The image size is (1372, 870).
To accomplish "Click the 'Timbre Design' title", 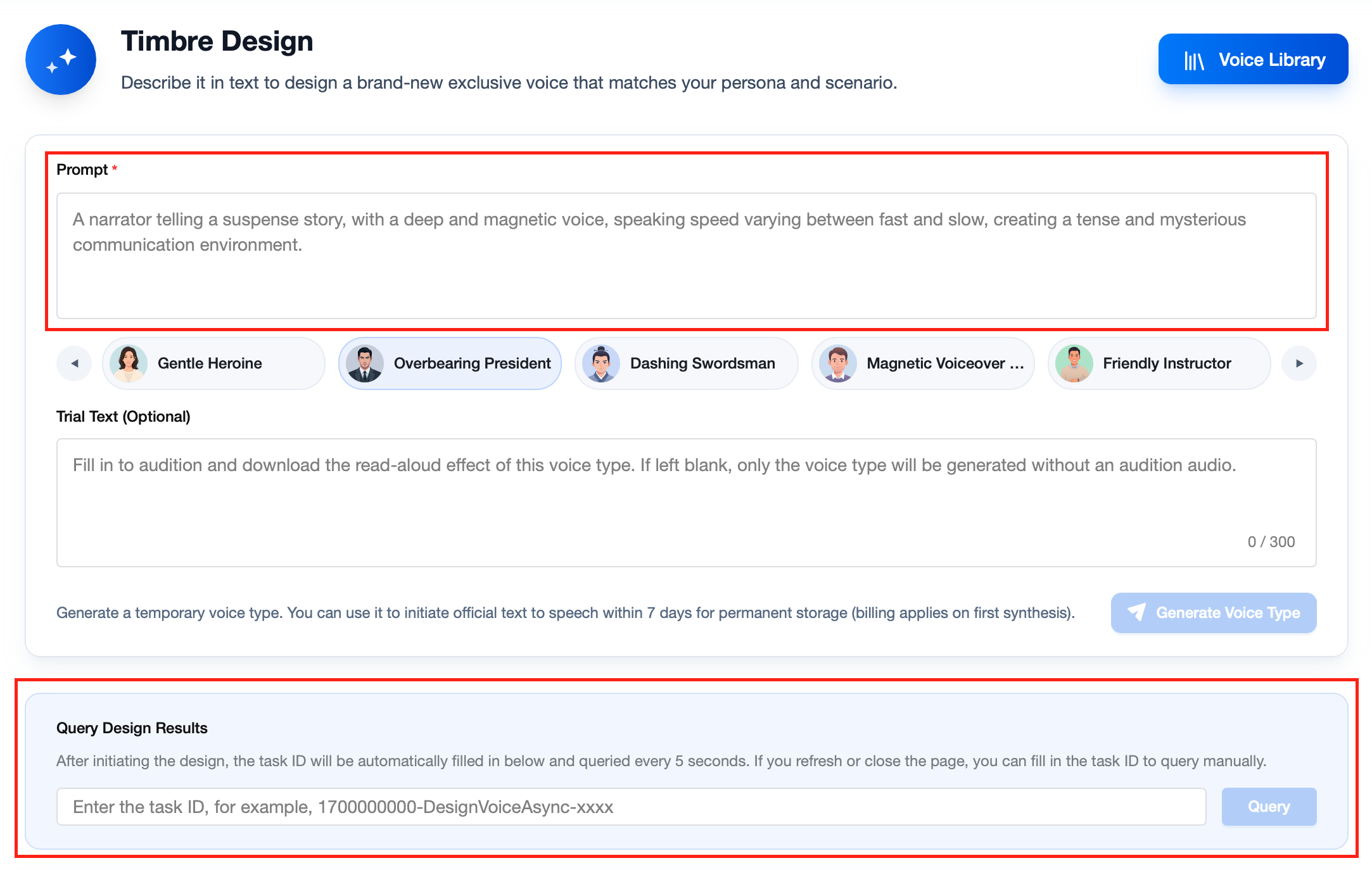I will click(217, 41).
